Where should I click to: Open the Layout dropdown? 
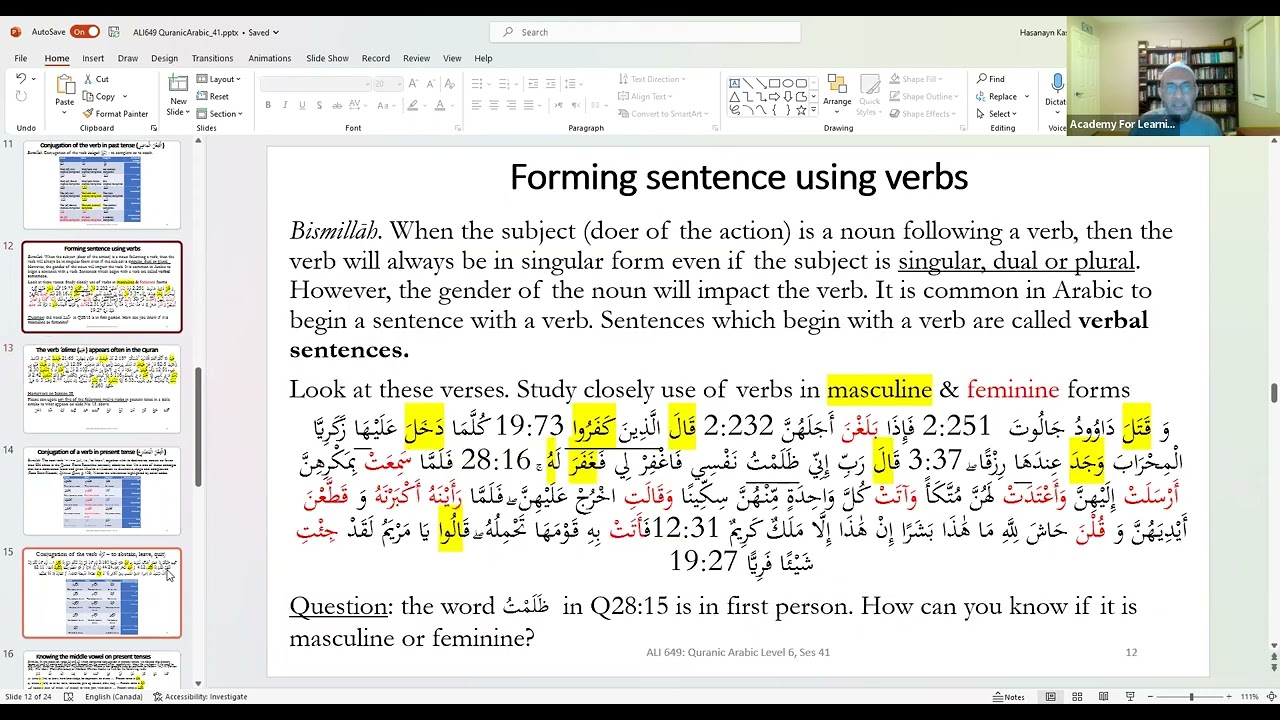tap(218, 79)
